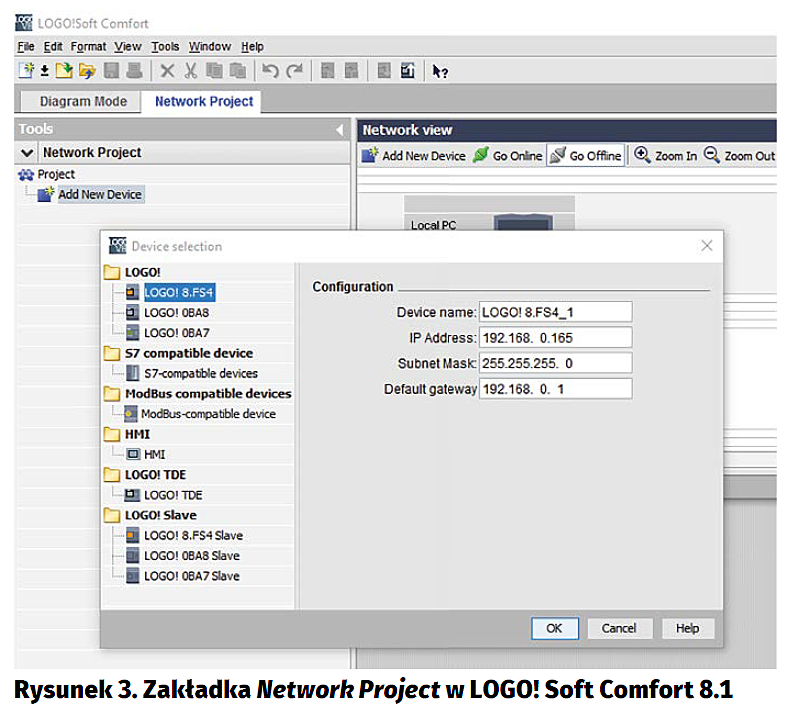This screenshot has width=788, height=720.
Task: Choose LOGO! TDE device entry
Action: pyautogui.click(x=172, y=495)
